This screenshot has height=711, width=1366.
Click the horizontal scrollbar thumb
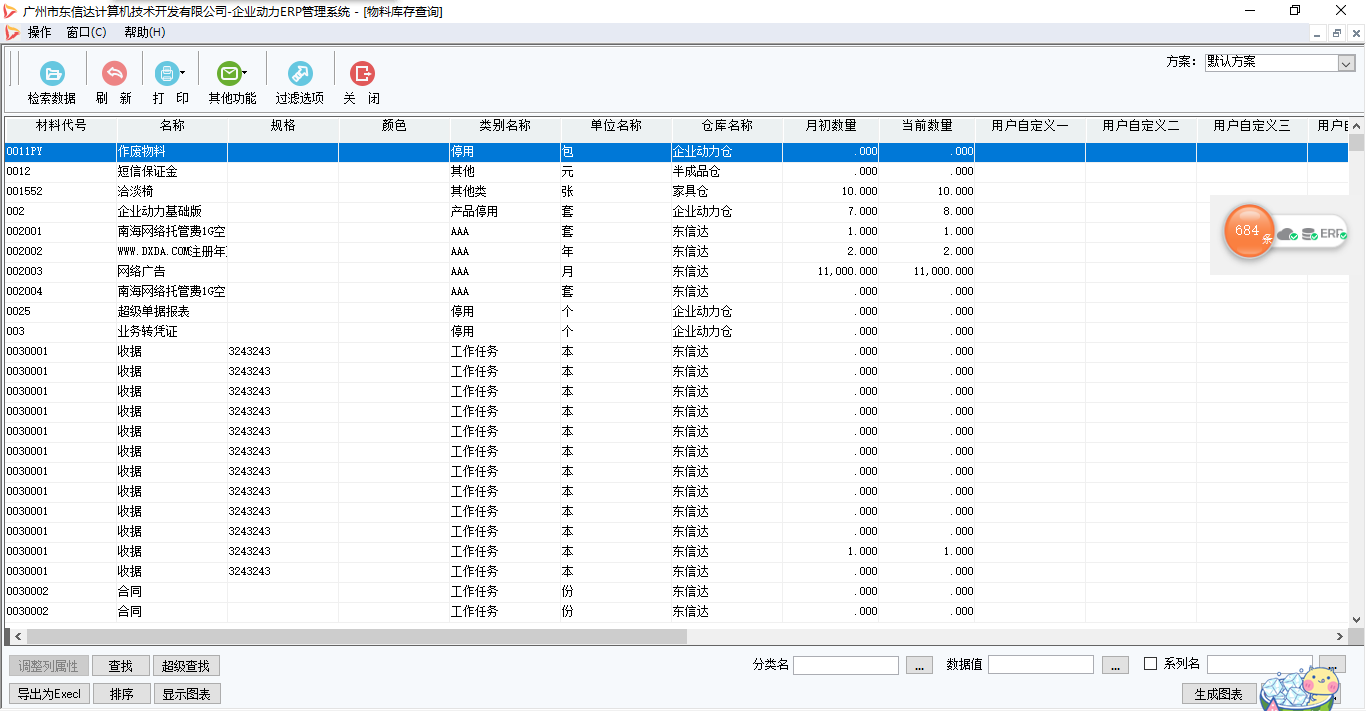tap(356, 636)
